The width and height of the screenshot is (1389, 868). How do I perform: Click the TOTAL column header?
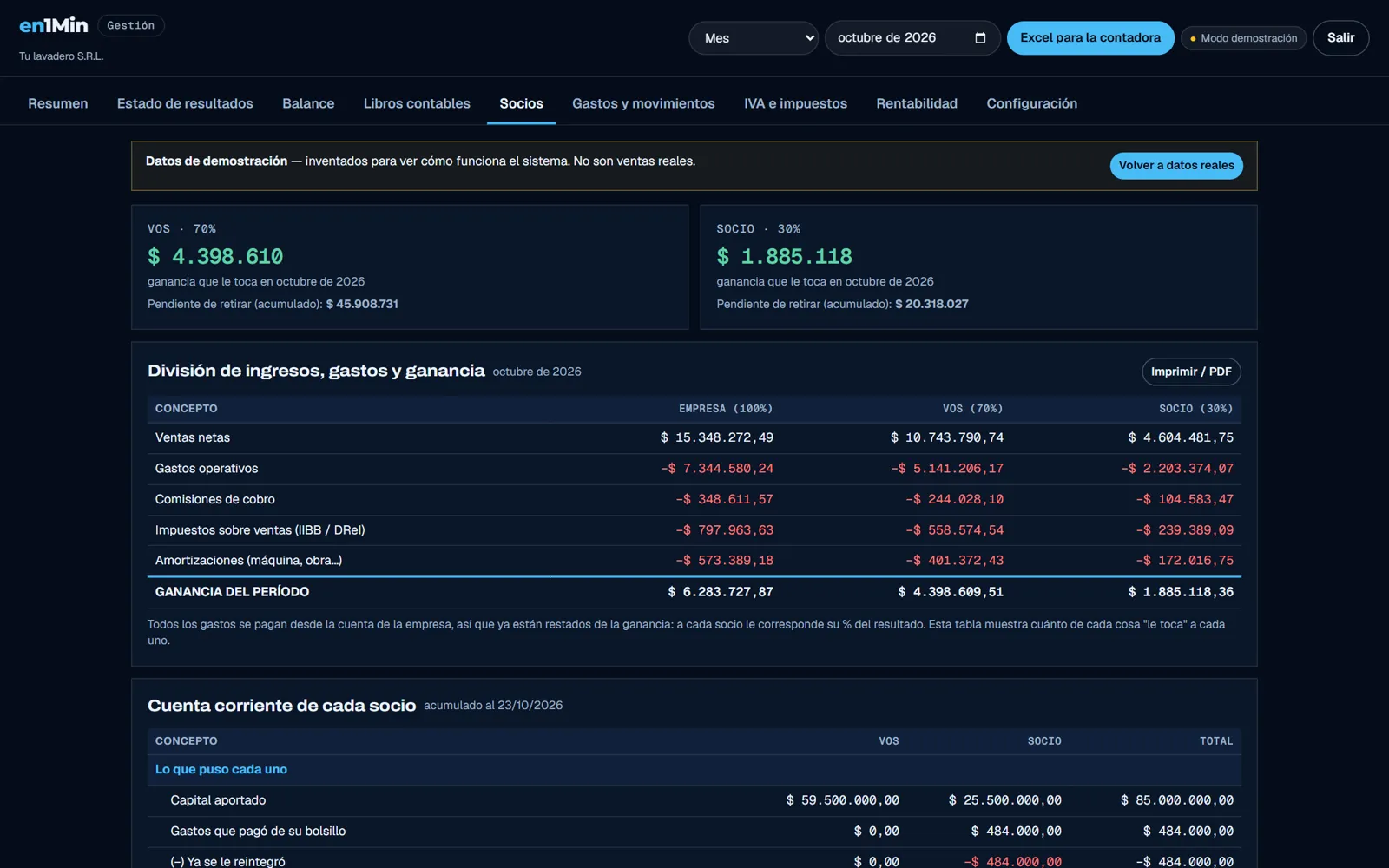[x=1216, y=741]
